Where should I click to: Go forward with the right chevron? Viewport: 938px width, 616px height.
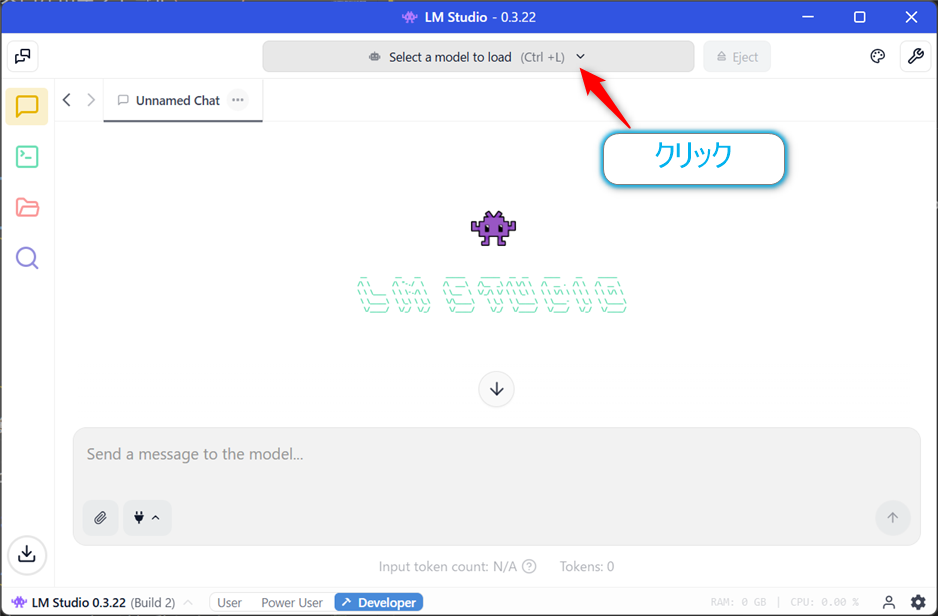click(91, 100)
